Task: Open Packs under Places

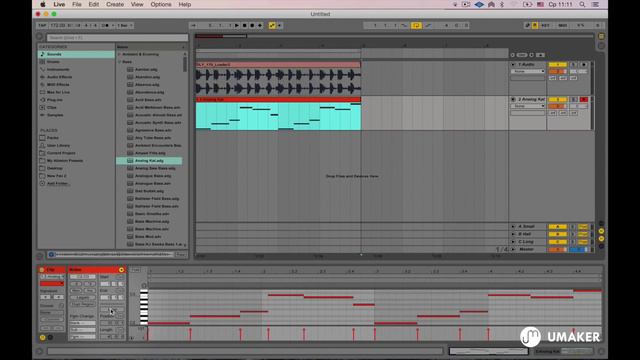Action: 76,138
